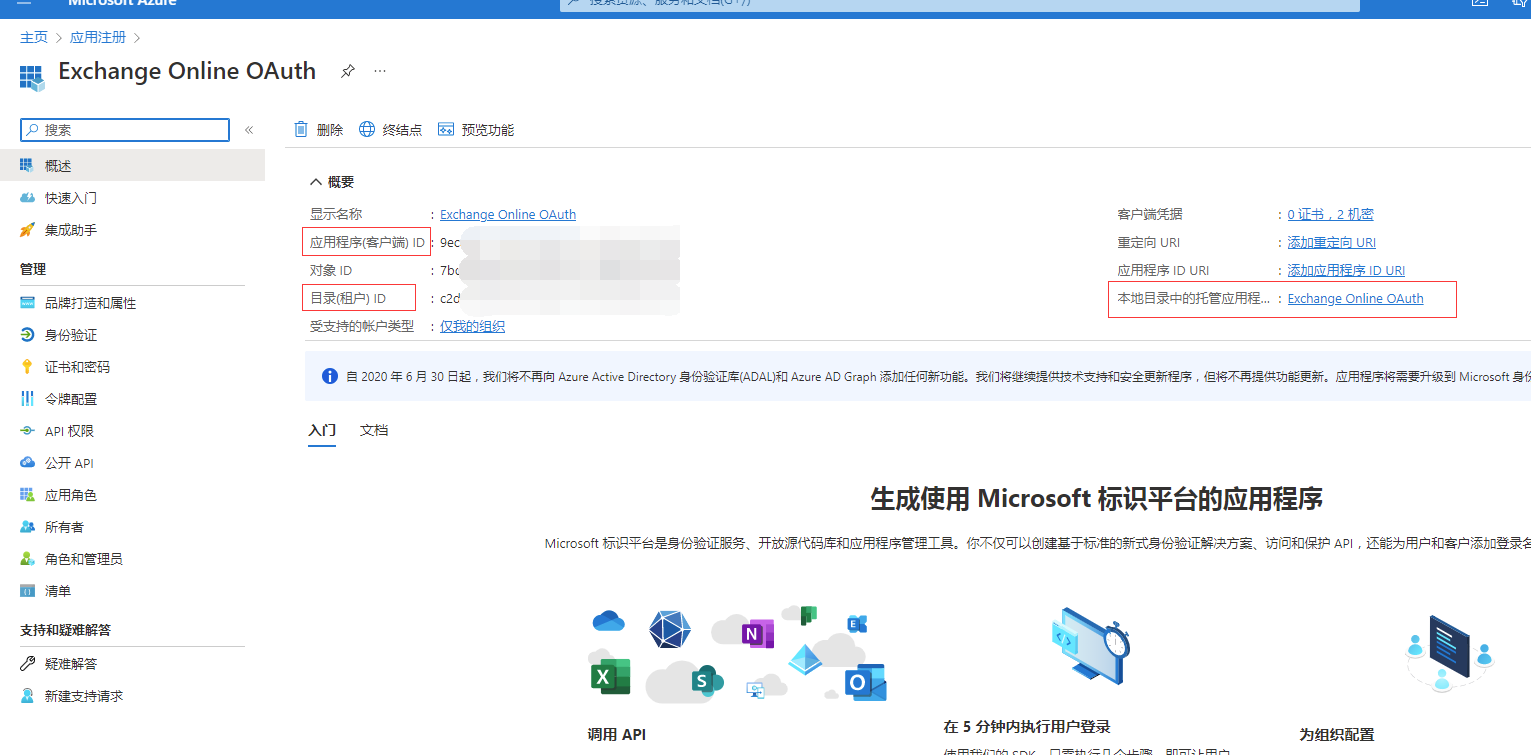The width and height of the screenshot is (1531, 755).
Task: Click the 疑难解答 wrench icon
Action: click(x=27, y=664)
